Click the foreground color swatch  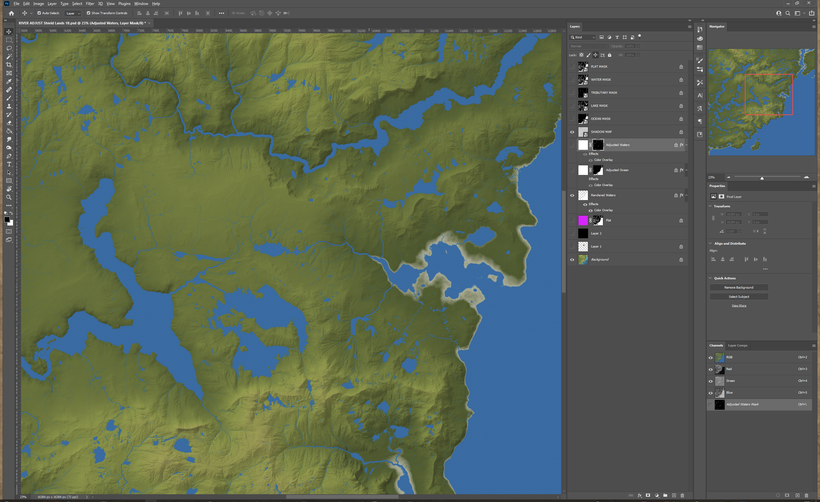tap(7, 217)
